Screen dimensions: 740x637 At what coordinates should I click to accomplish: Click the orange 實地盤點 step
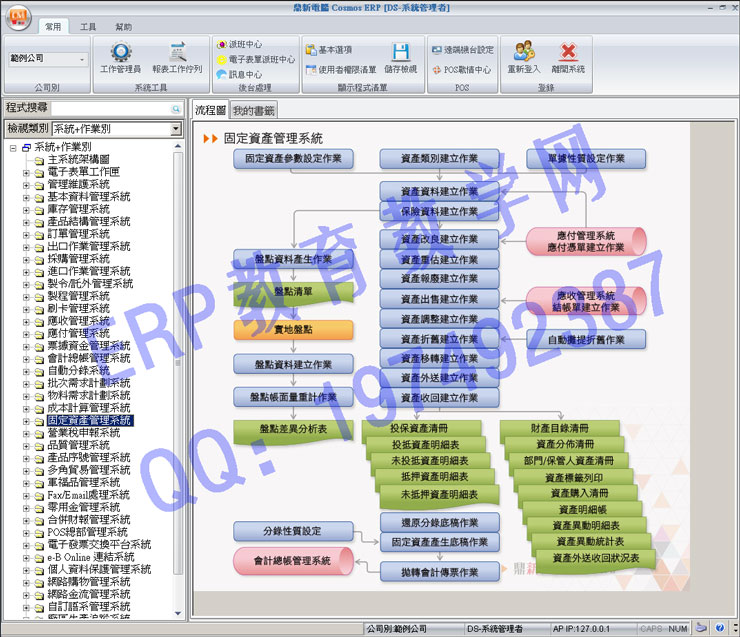(293, 329)
